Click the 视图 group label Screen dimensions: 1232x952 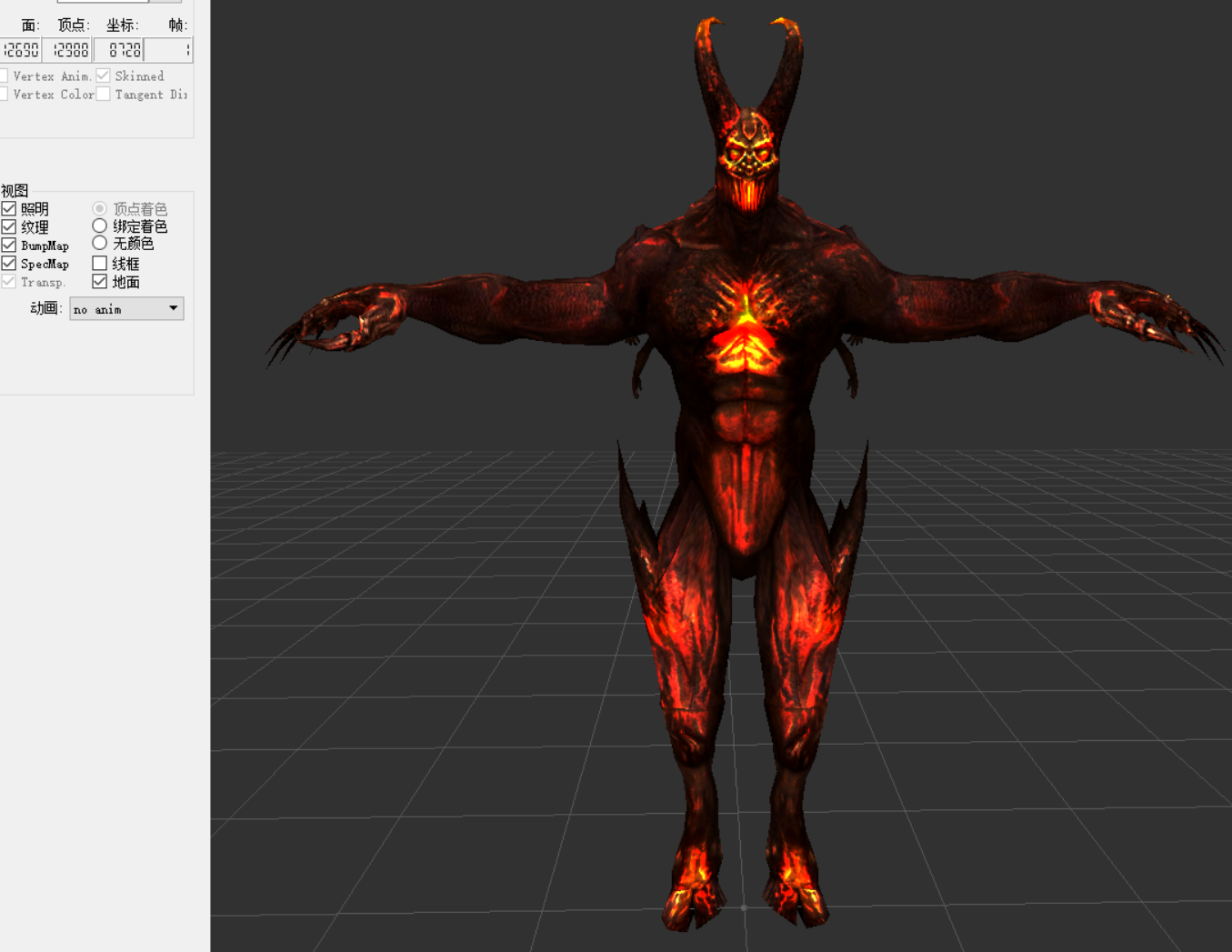click(x=15, y=191)
